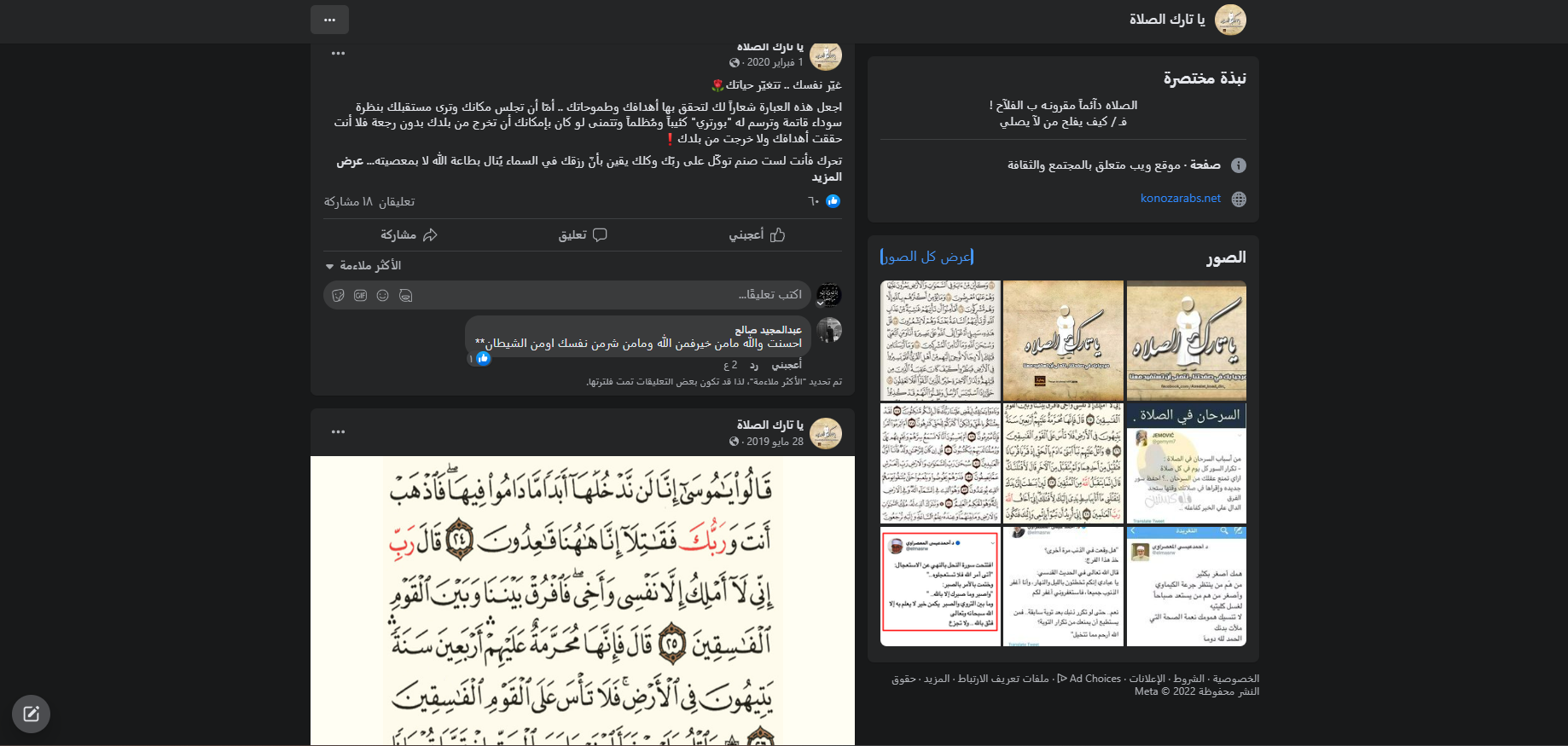This screenshot has height=746, width=1568.
Task: Click the page info icon in about panel
Action: click(x=1239, y=165)
